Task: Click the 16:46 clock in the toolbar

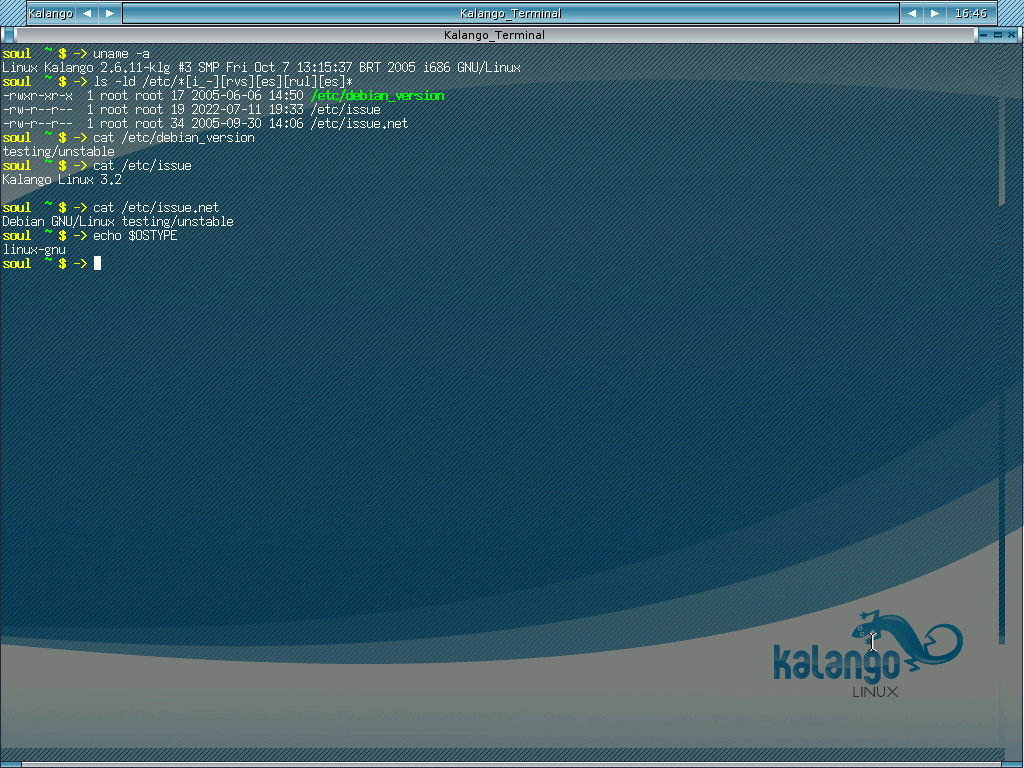Action: point(971,13)
